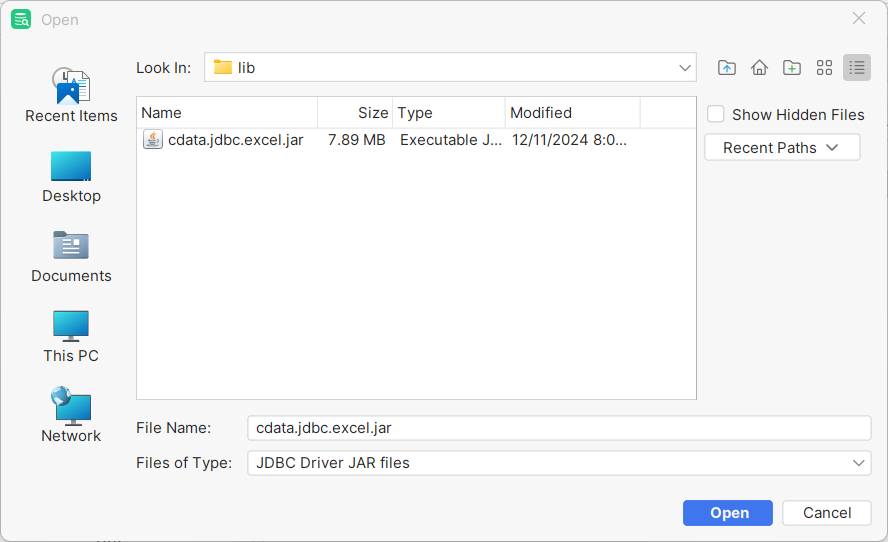Select cdata.jdbc.excel.jar file in list
This screenshot has width=888, height=542.
pos(235,140)
